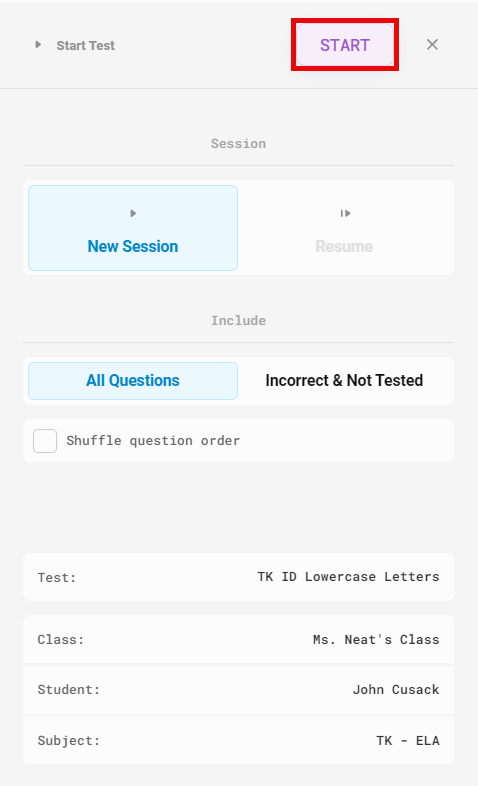Click the Class row Ms. Neat's Class

[238, 640]
